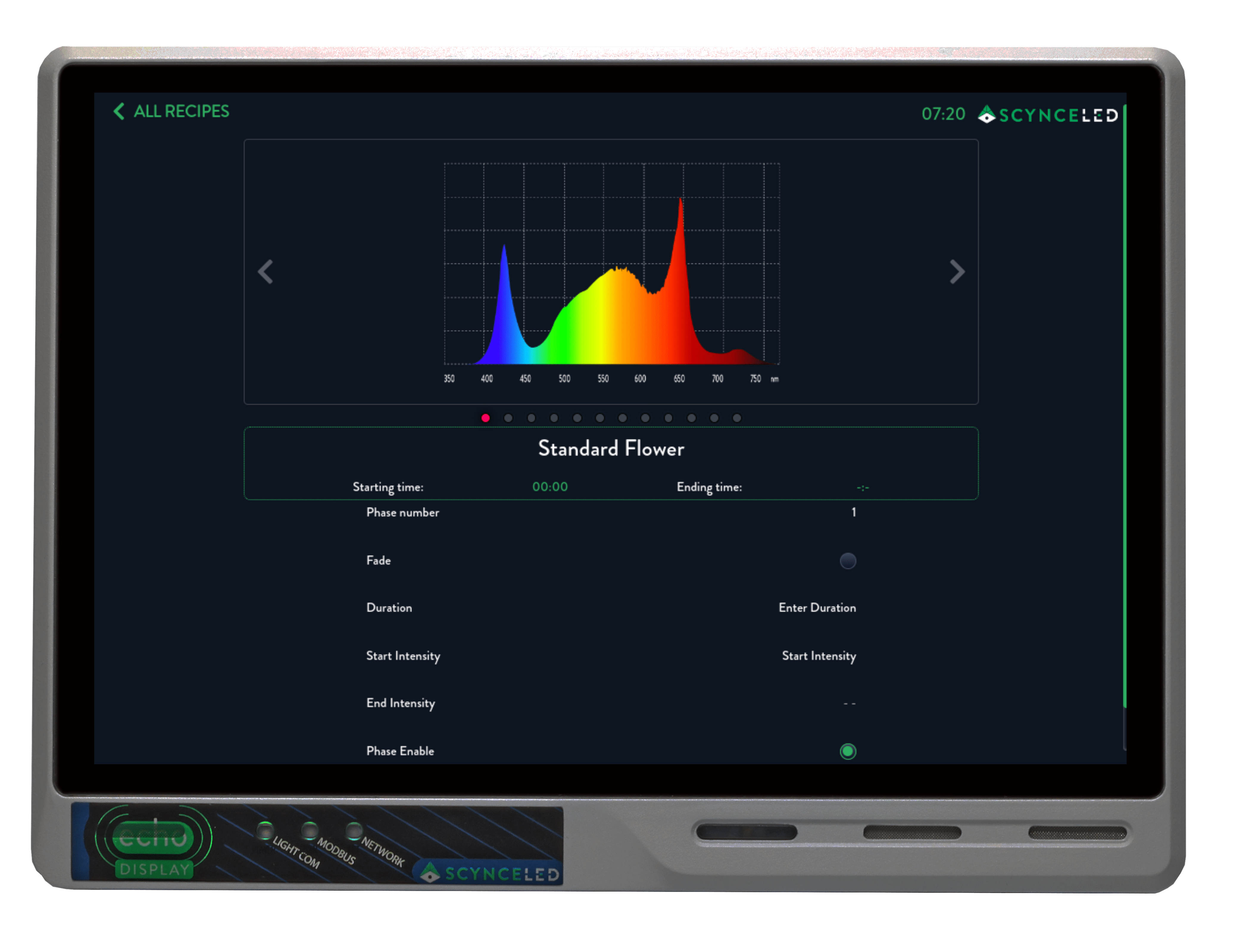Image resolution: width=1238 pixels, height=952 pixels.
Task: Click the Duration label
Action: pyautogui.click(x=389, y=608)
